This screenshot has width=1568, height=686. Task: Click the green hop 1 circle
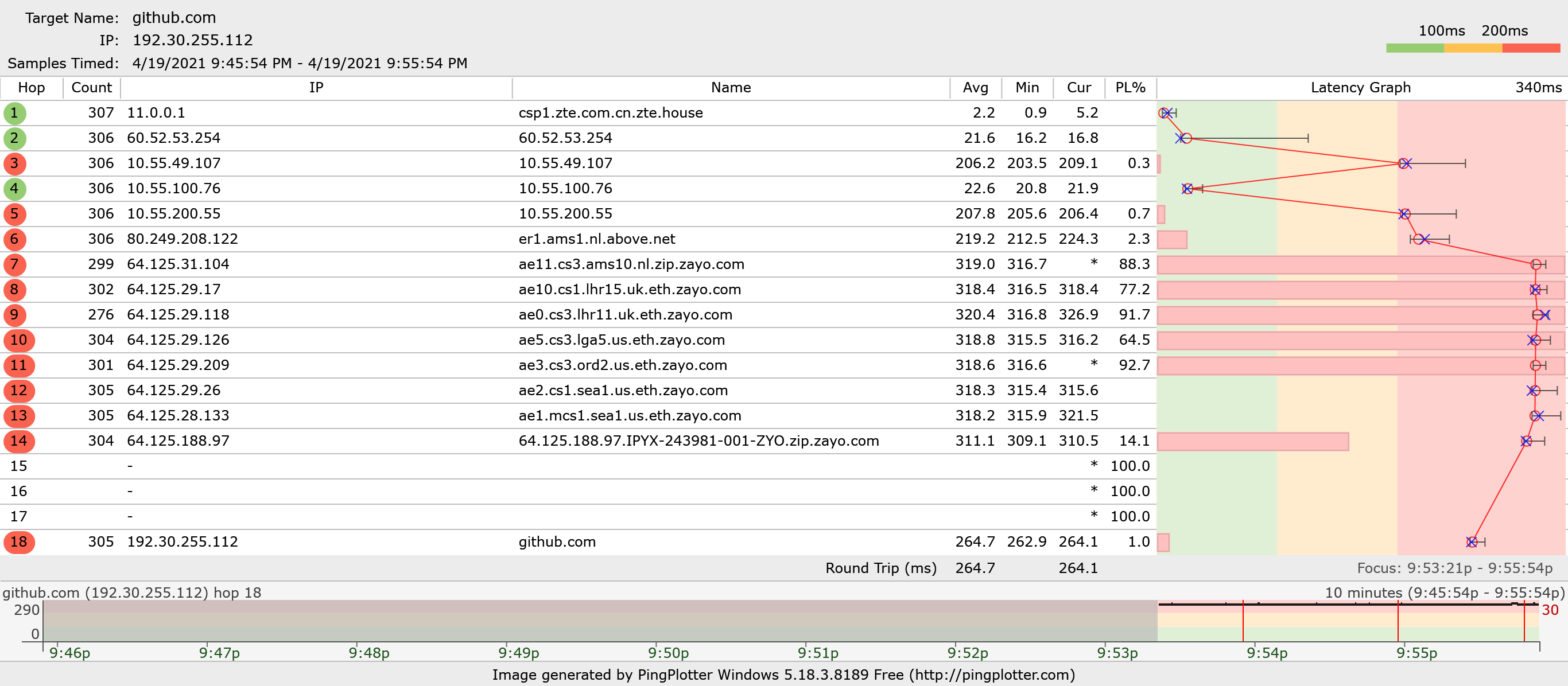14,113
